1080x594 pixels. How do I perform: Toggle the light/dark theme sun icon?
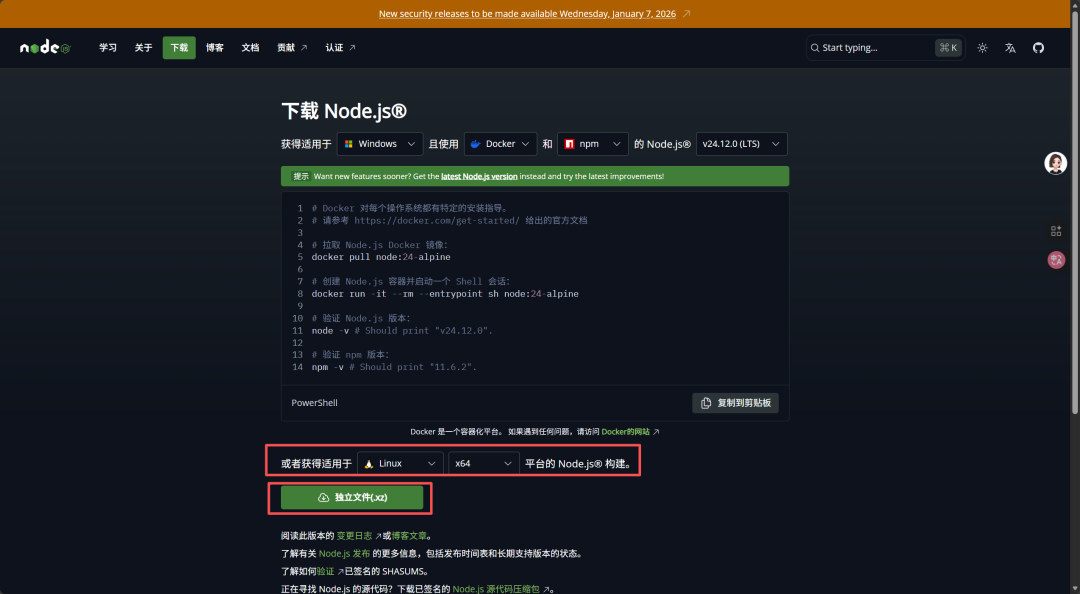[x=982, y=48]
